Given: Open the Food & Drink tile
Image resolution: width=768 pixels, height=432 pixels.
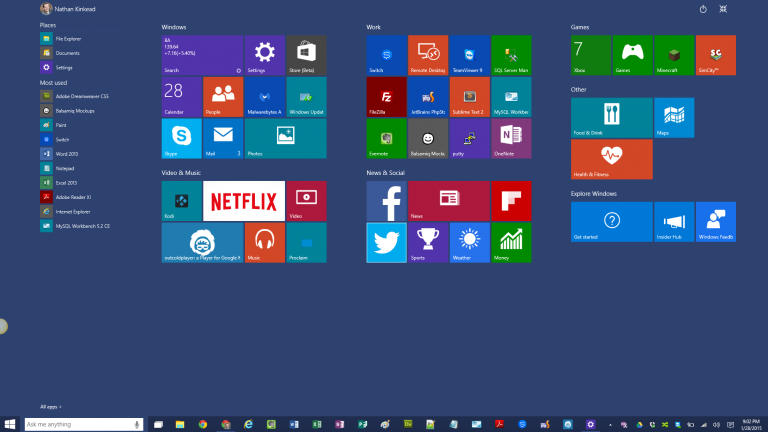Looking at the screenshot, I should tap(612, 118).
